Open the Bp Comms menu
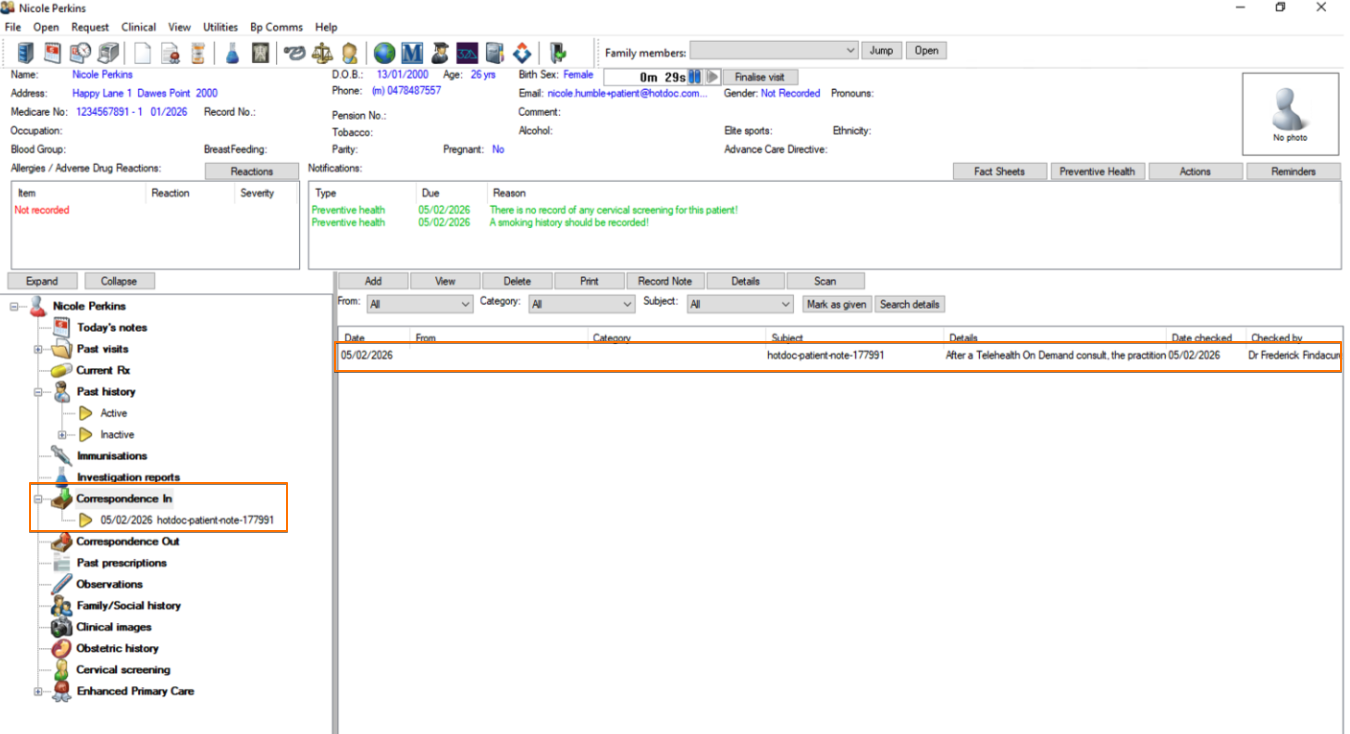Screen dimensions: 1350x734 (x=276, y=27)
